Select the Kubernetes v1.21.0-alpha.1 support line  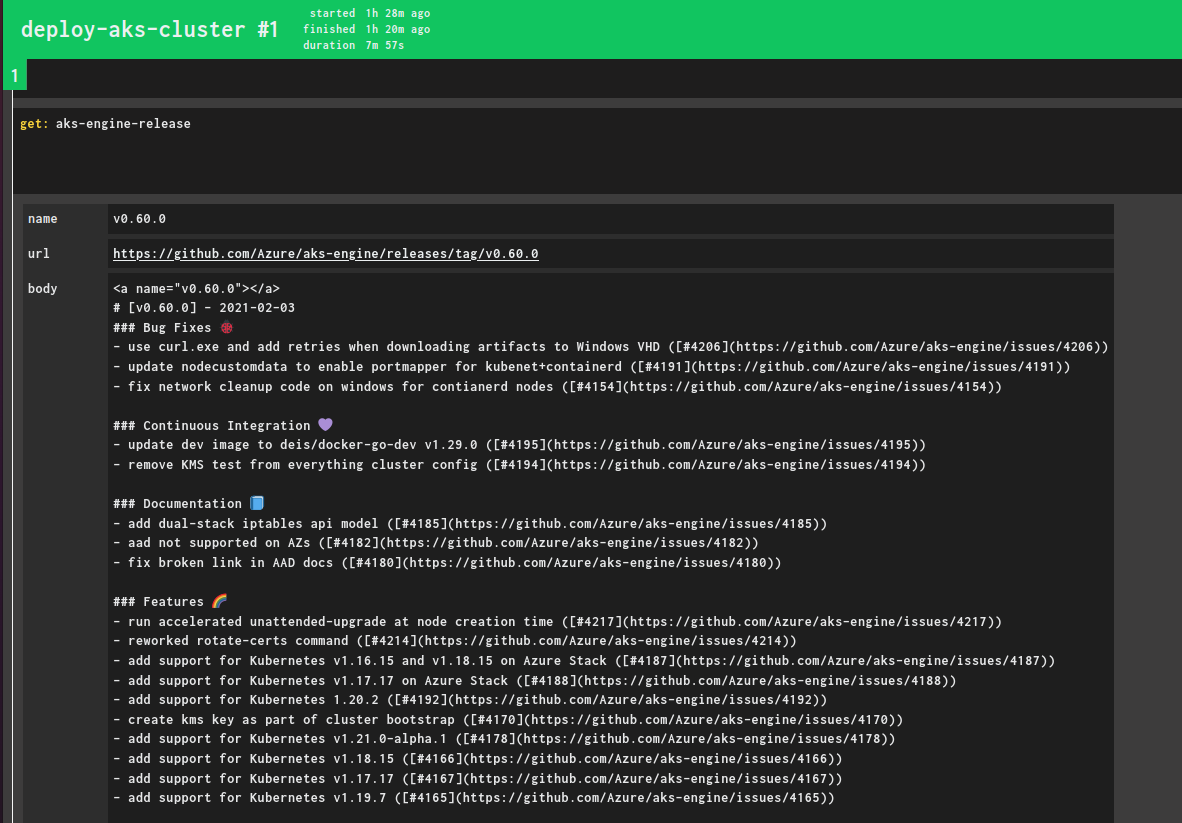504,739
